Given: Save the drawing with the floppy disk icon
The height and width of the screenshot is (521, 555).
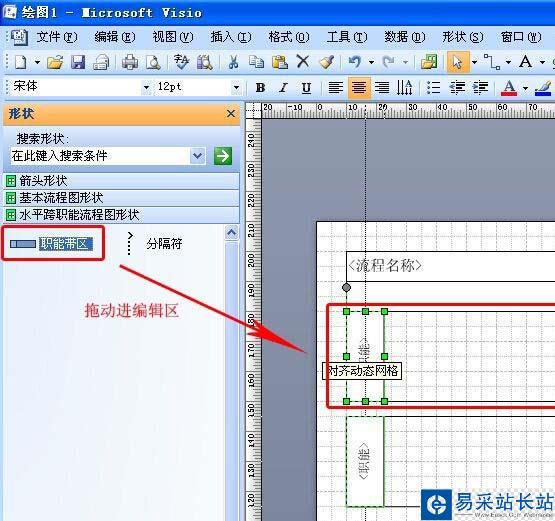Looking at the screenshot, I should pyautogui.click(x=78, y=62).
